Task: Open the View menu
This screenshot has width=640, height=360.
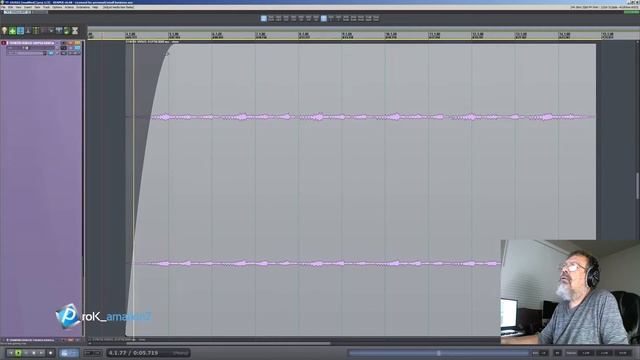Action: 19,7
